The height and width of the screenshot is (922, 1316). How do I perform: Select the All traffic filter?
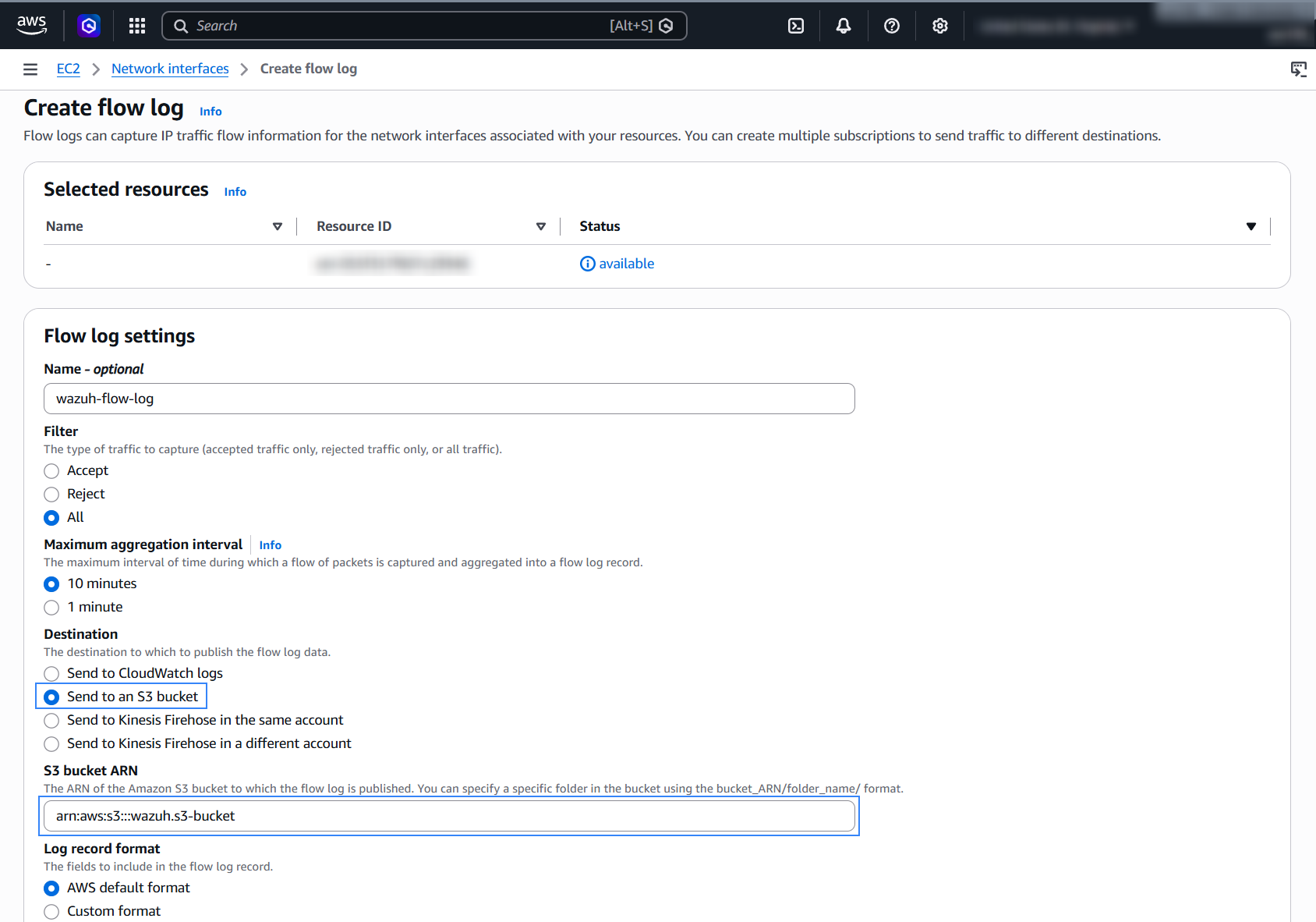(x=51, y=518)
